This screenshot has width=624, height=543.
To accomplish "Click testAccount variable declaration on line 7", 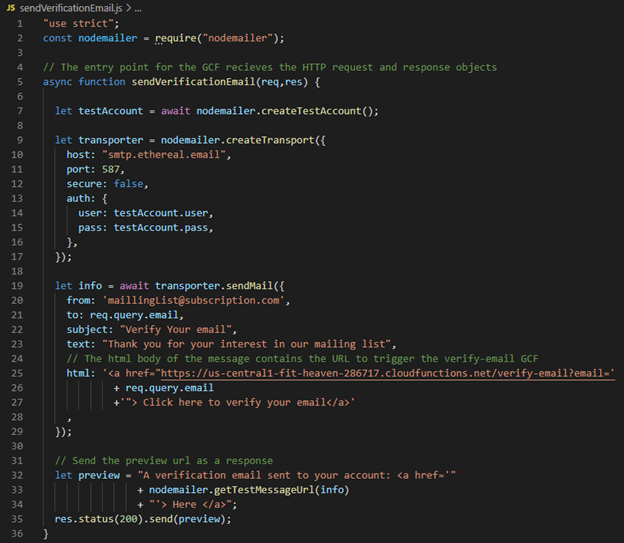I will (110, 111).
